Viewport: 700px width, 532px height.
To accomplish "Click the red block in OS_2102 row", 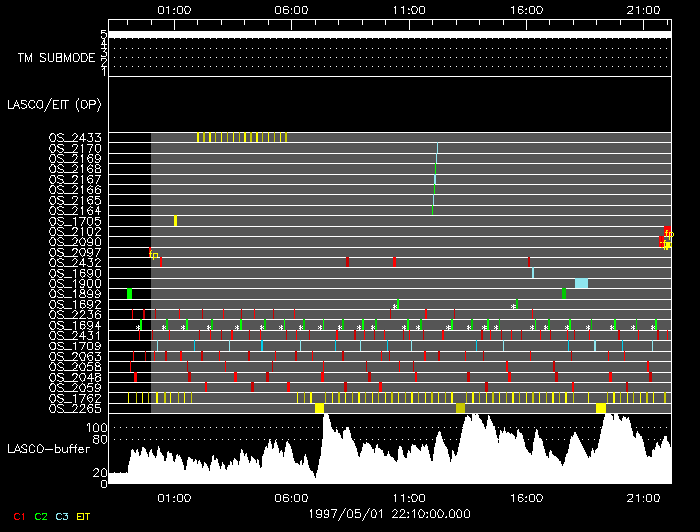I will point(667,232).
